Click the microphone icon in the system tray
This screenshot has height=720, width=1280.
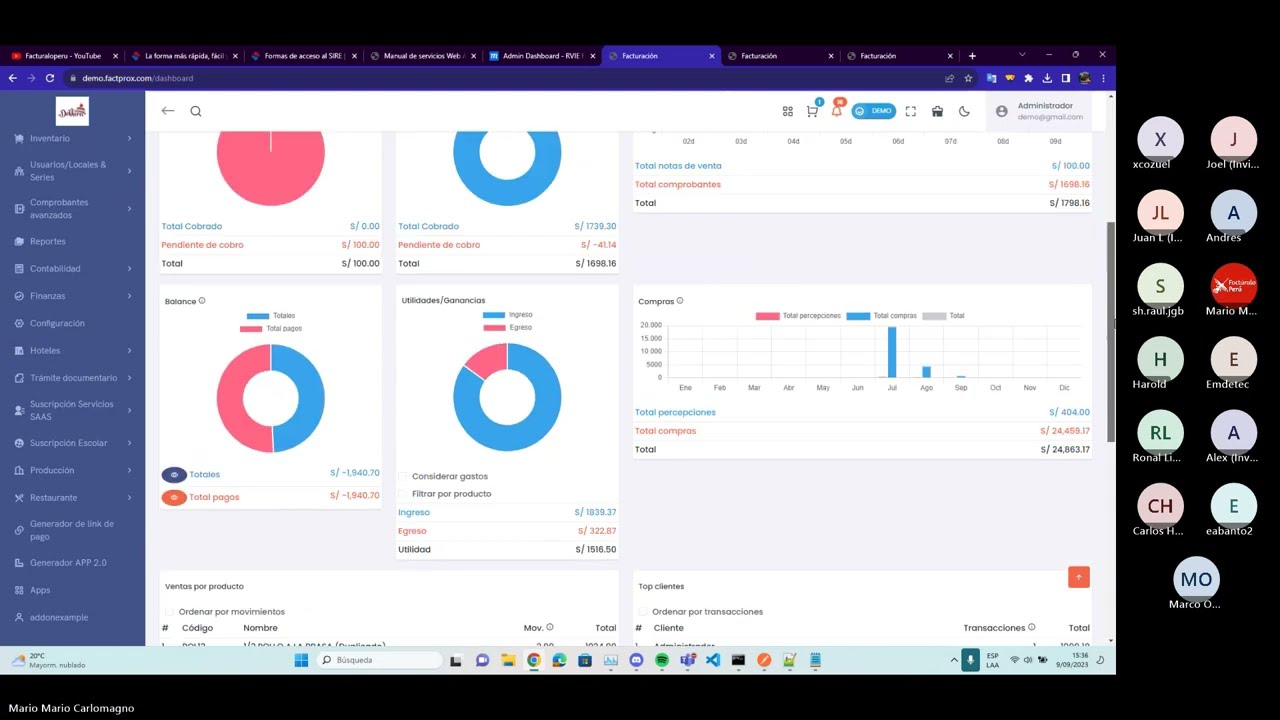click(969, 660)
